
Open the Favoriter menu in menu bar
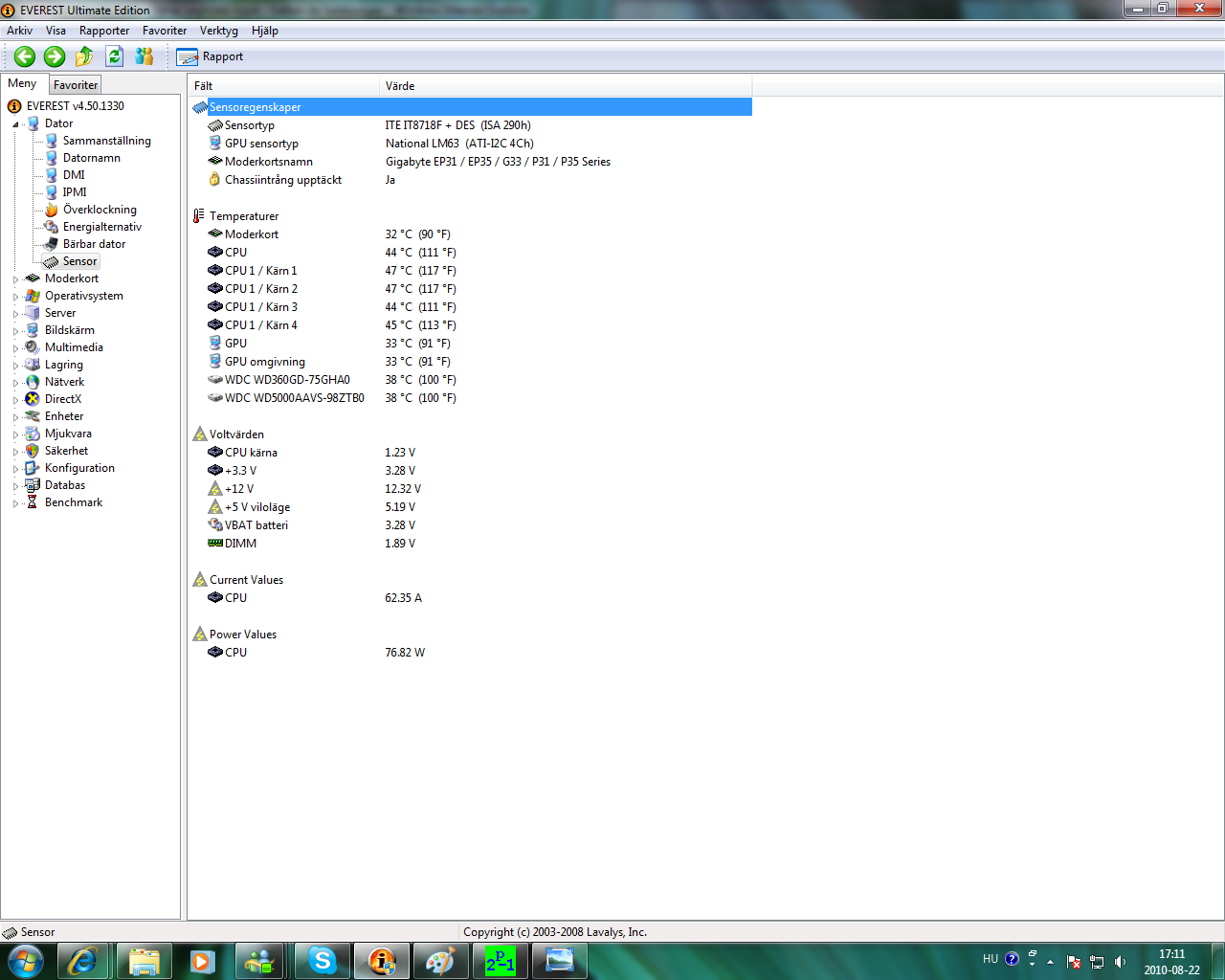point(165,31)
